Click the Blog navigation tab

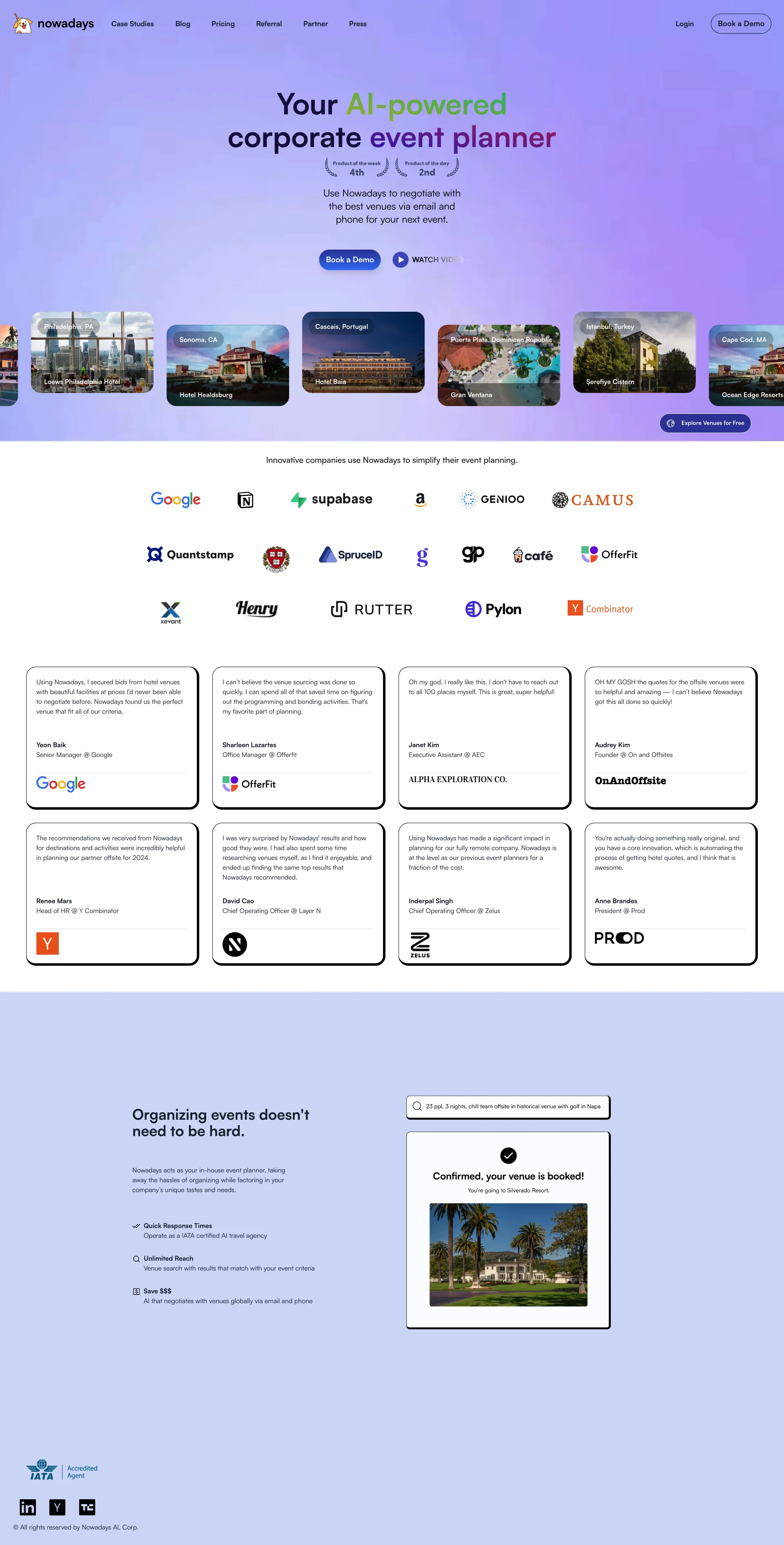pyautogui.click(x=183, y=23)
